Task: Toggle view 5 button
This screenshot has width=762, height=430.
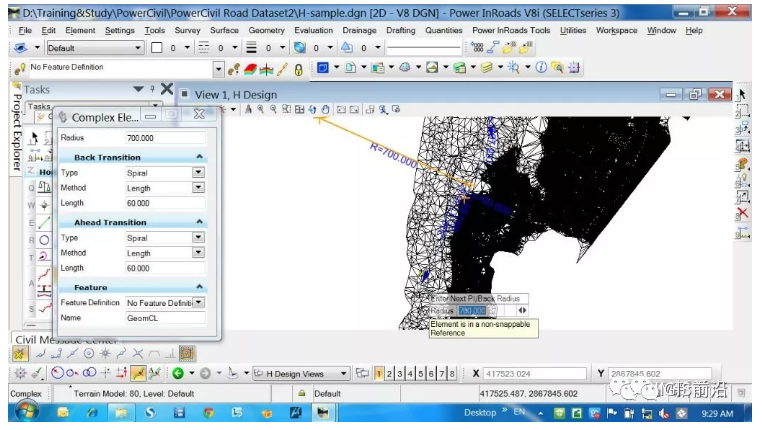Action: point(421,374)
